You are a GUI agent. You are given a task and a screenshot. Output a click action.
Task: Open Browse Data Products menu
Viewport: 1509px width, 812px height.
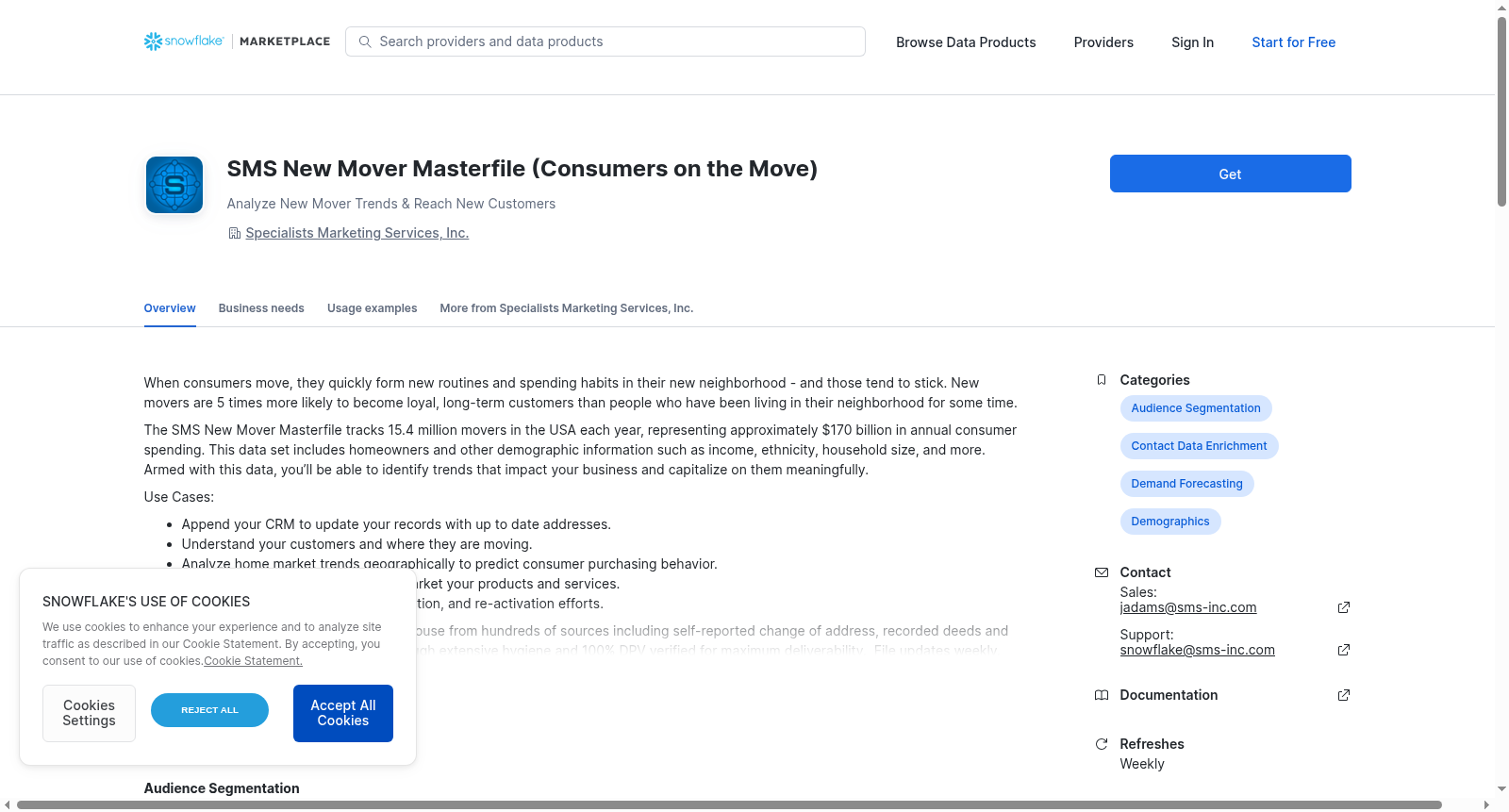pyautogui.click(x=966, y=42)
